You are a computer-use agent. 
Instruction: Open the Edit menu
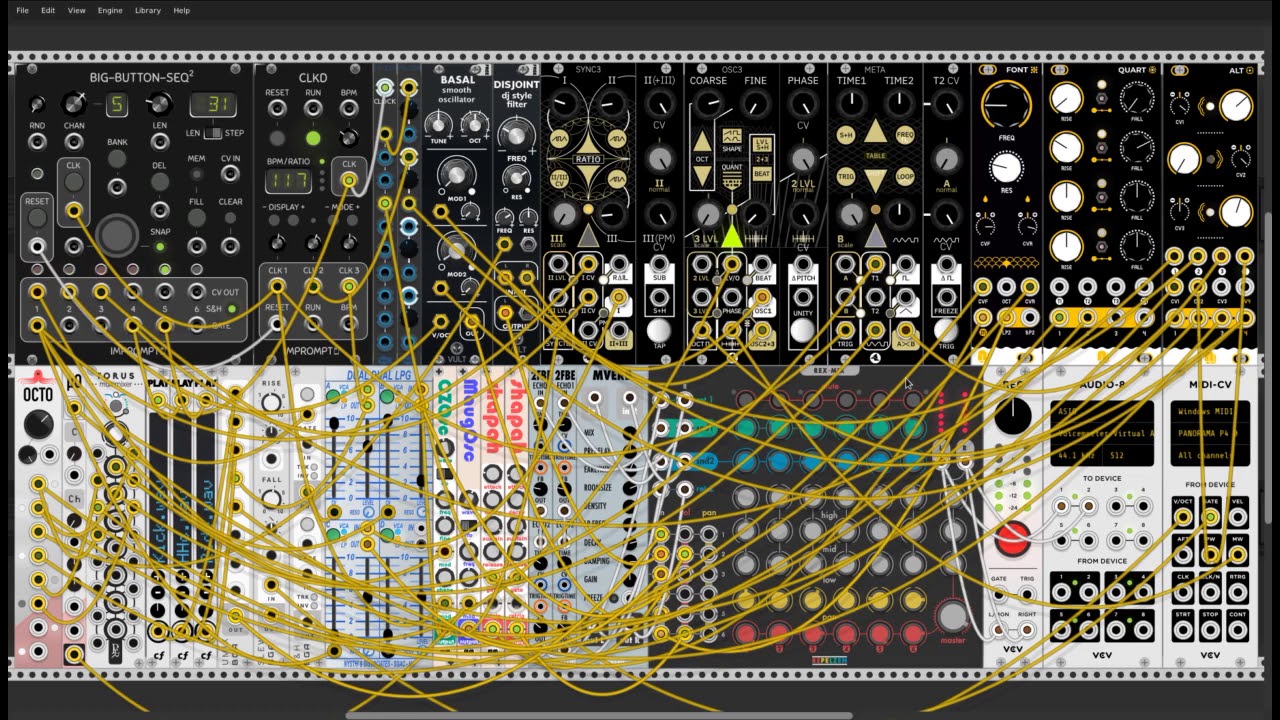48,10
